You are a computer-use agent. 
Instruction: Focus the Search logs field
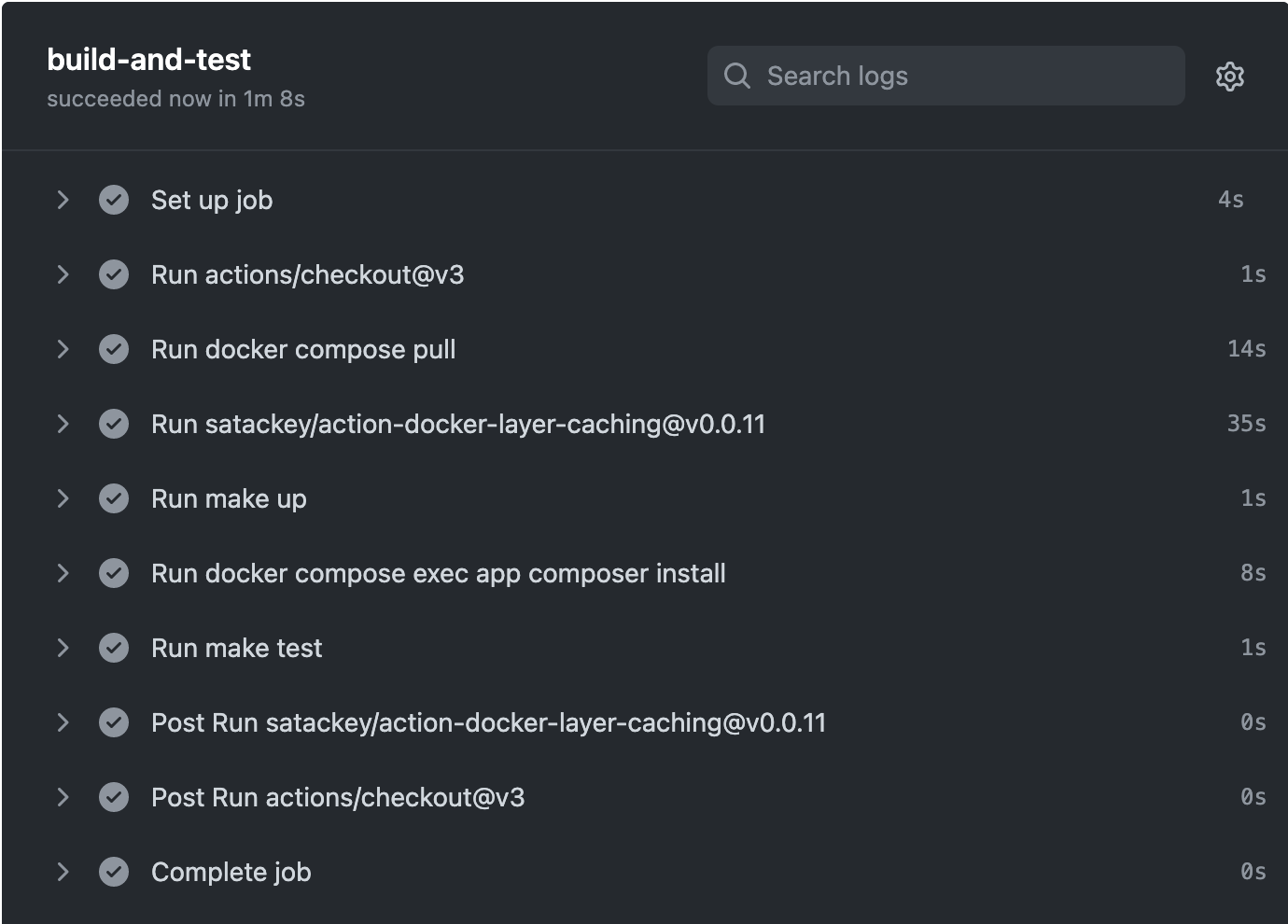[x=961, y=76]
